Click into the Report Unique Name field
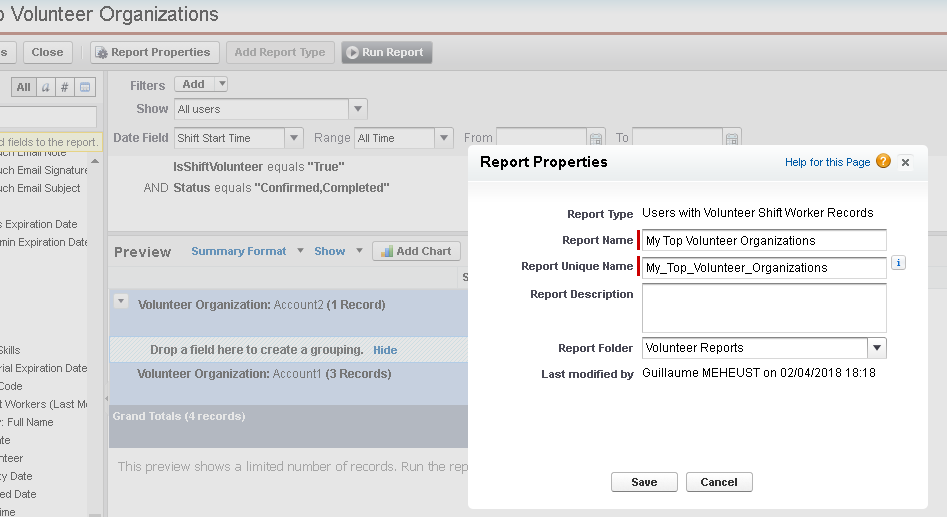This screenshot has width=947, height=517. pyautogui.click(x=763, y=268)
